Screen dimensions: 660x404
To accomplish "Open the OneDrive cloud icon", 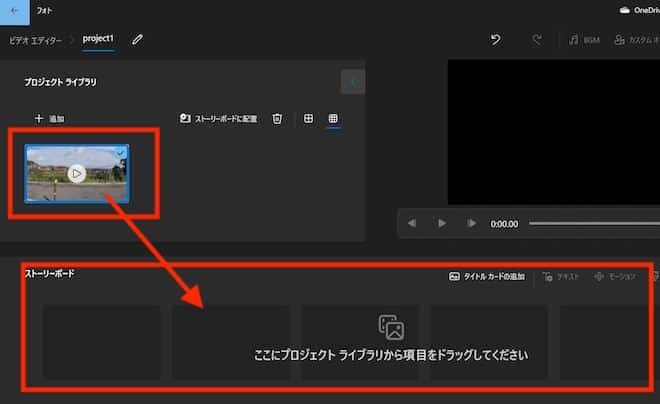I will tap(624, 10).
